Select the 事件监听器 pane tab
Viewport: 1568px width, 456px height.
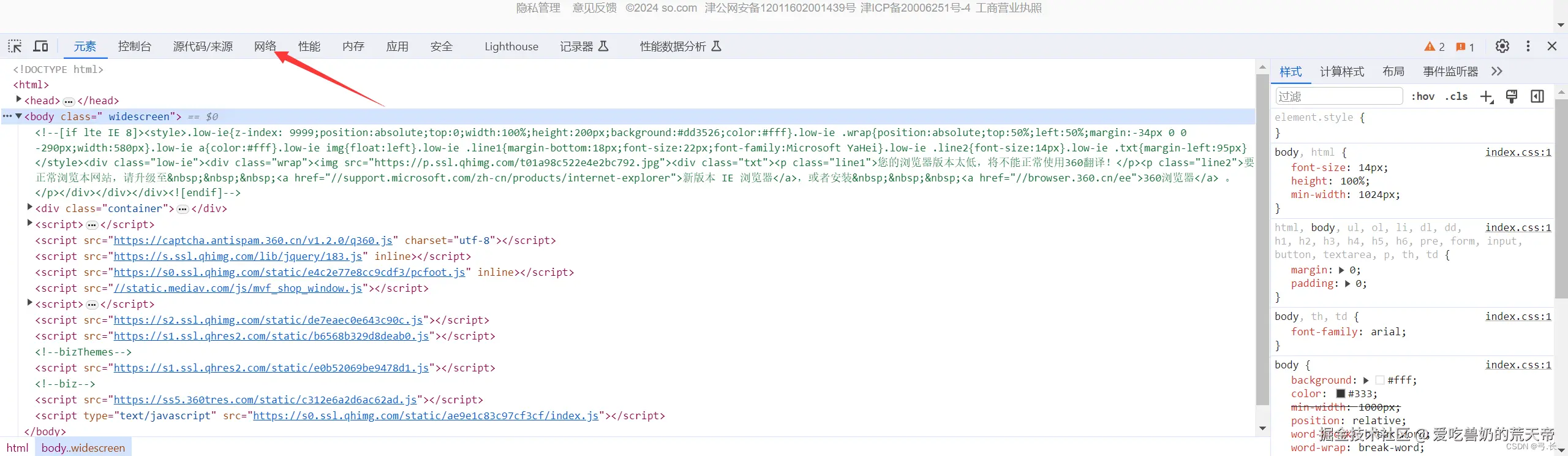click(1450, 72)
